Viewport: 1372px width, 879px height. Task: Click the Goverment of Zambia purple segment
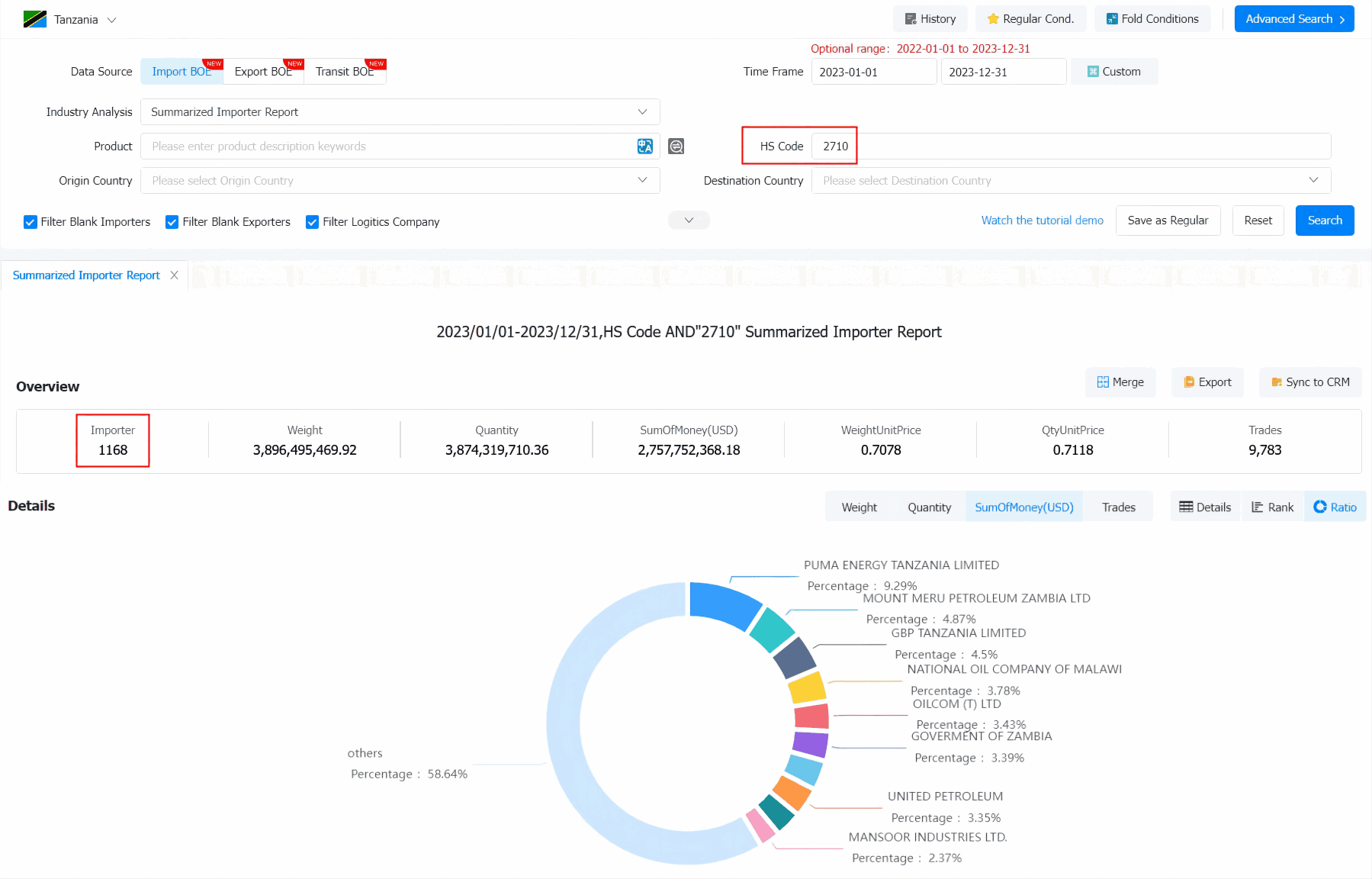(810, 744)
